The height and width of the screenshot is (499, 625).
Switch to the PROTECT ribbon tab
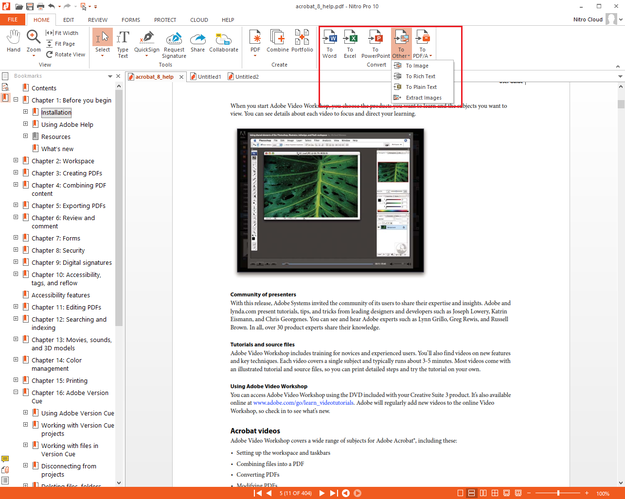point(165,20)
